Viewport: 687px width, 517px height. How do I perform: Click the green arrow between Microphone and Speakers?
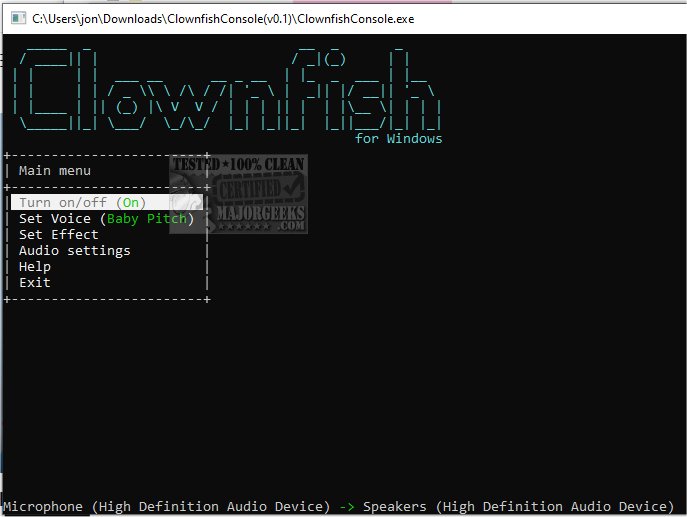pyautogui.click(x=347, y=507)
